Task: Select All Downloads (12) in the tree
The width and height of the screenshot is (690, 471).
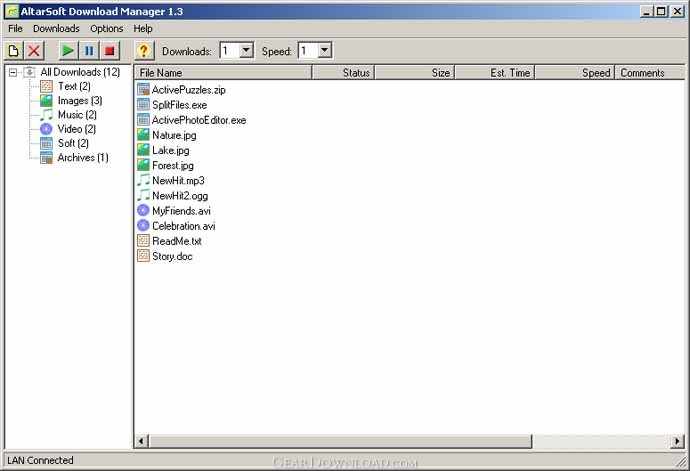Action: pos(80,72)
